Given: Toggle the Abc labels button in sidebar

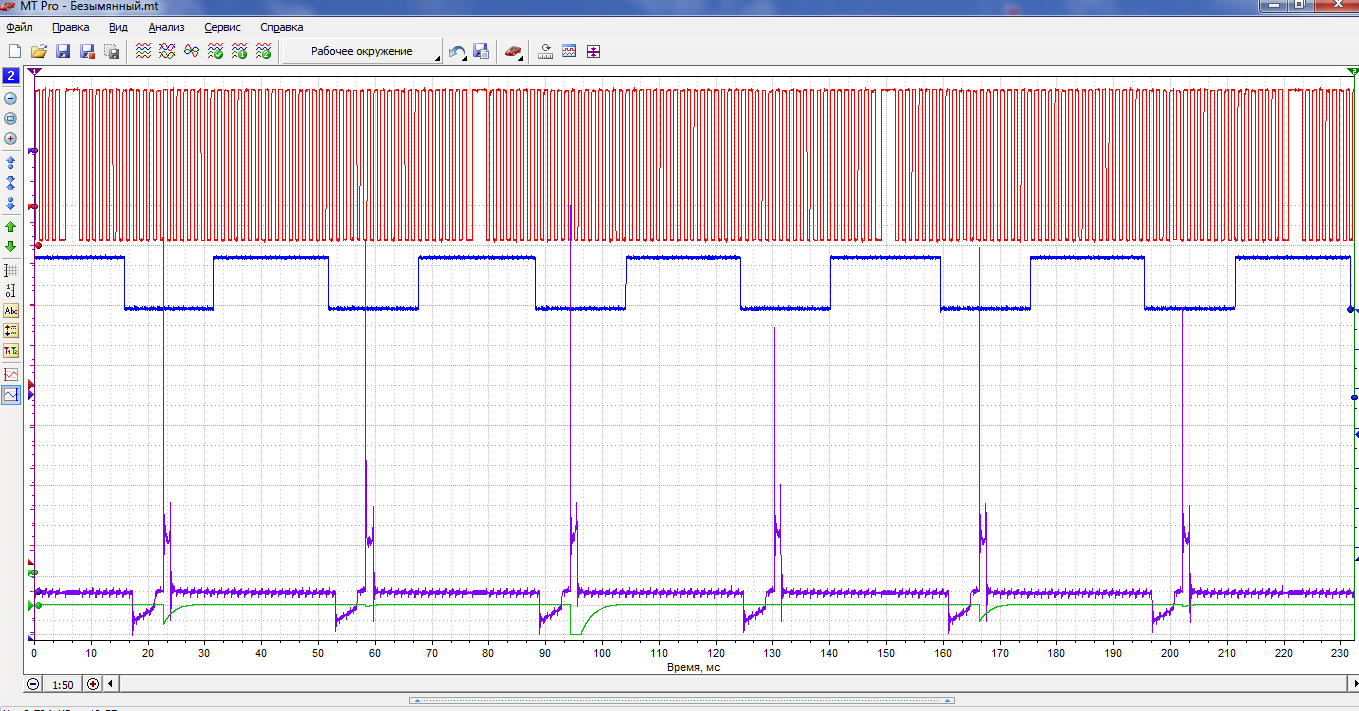Looking at the screenshot, I should (x=11, y=311).
